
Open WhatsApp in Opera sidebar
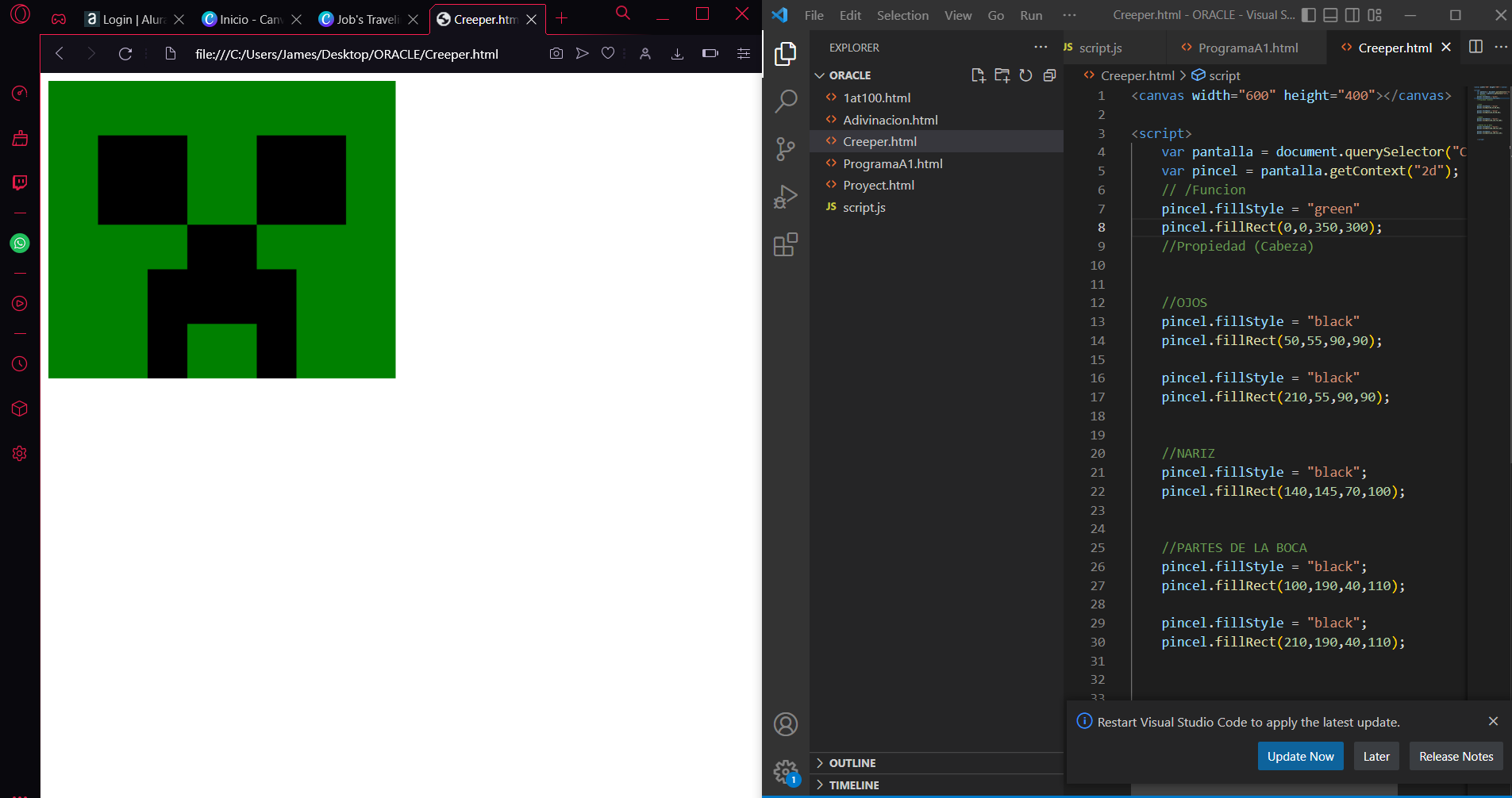coord(20,244)
